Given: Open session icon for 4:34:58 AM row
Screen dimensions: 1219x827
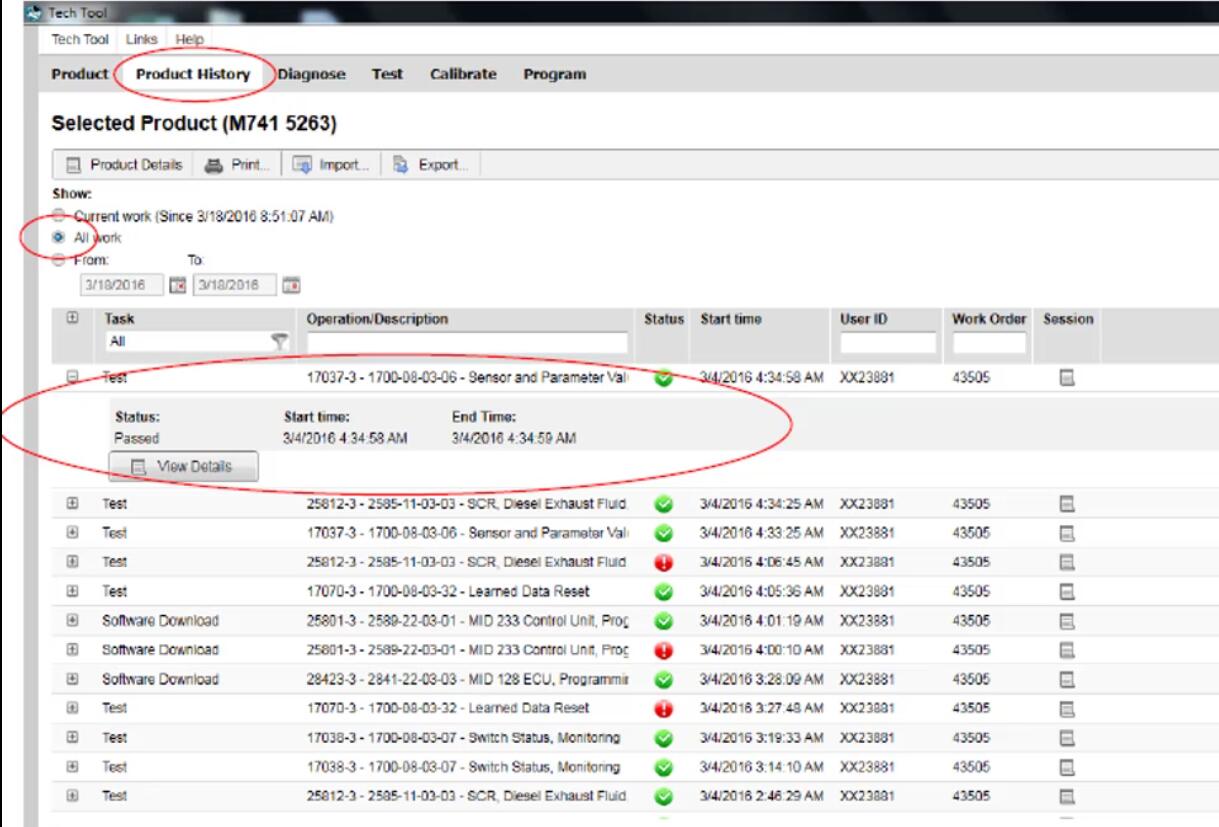Looking at the screenshot, I should point(1068,378).
